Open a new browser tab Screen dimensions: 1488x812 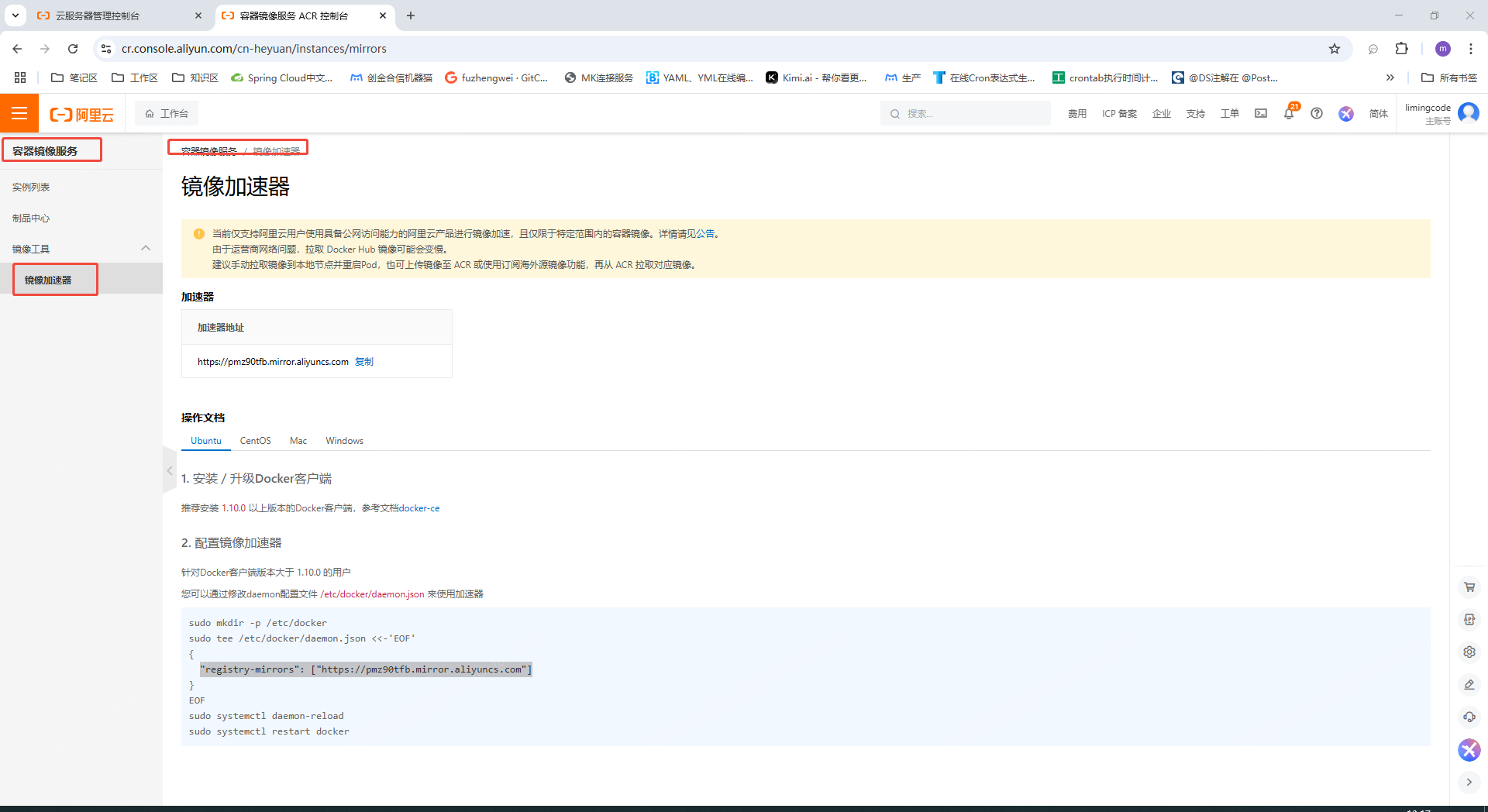point(411,15)
